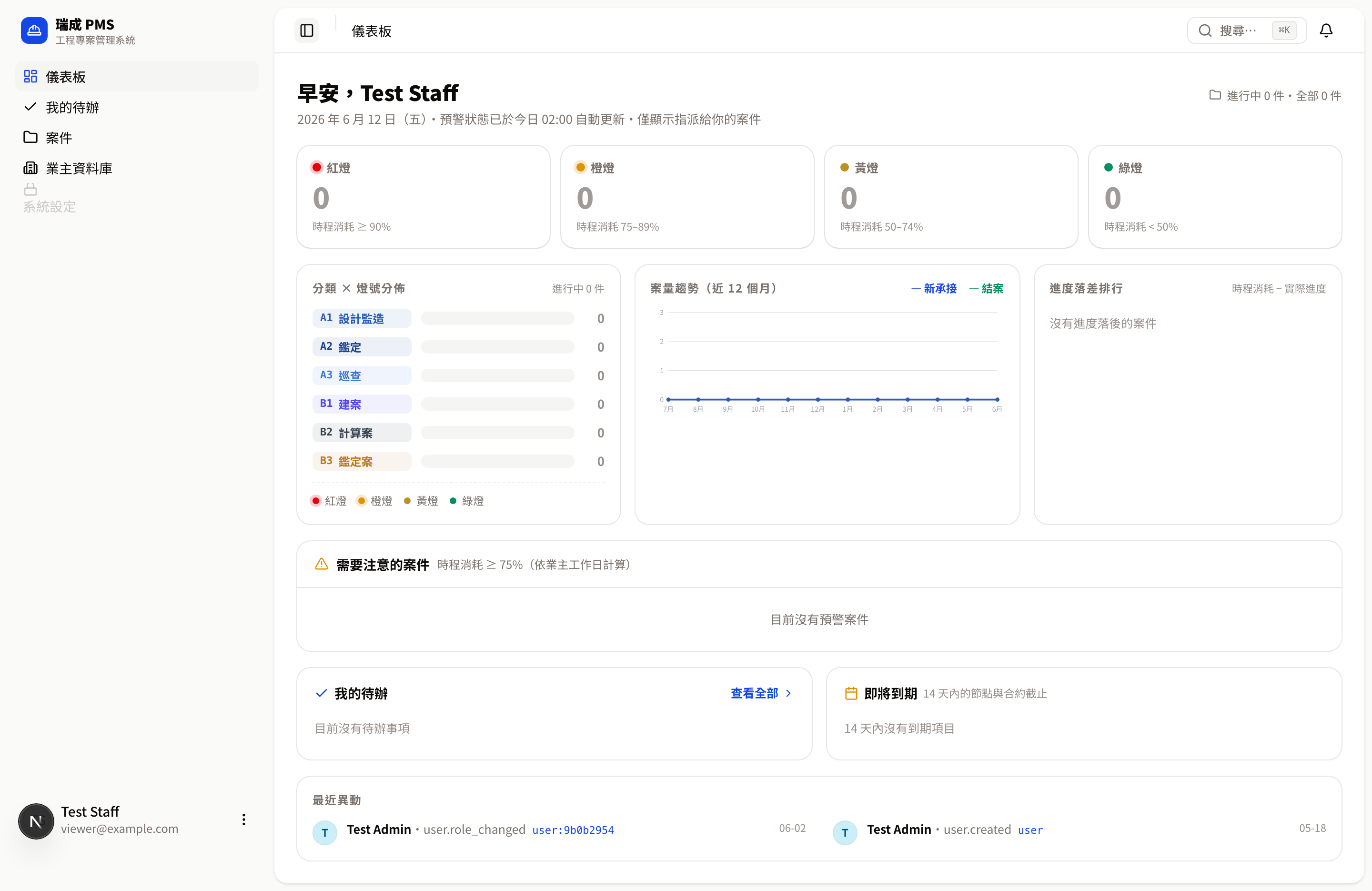Click the ⌘K shortcut badge
This screenshot has height=891, width=1372.
click(1284, 30)
